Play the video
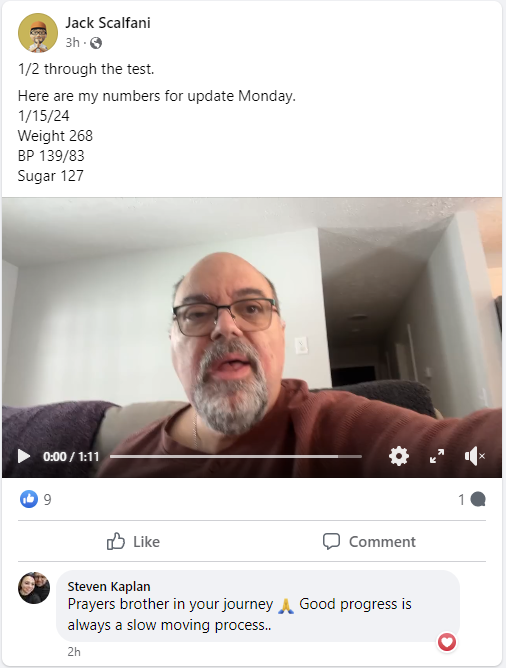This screenshot has width=506, height=668. (24, 456)
